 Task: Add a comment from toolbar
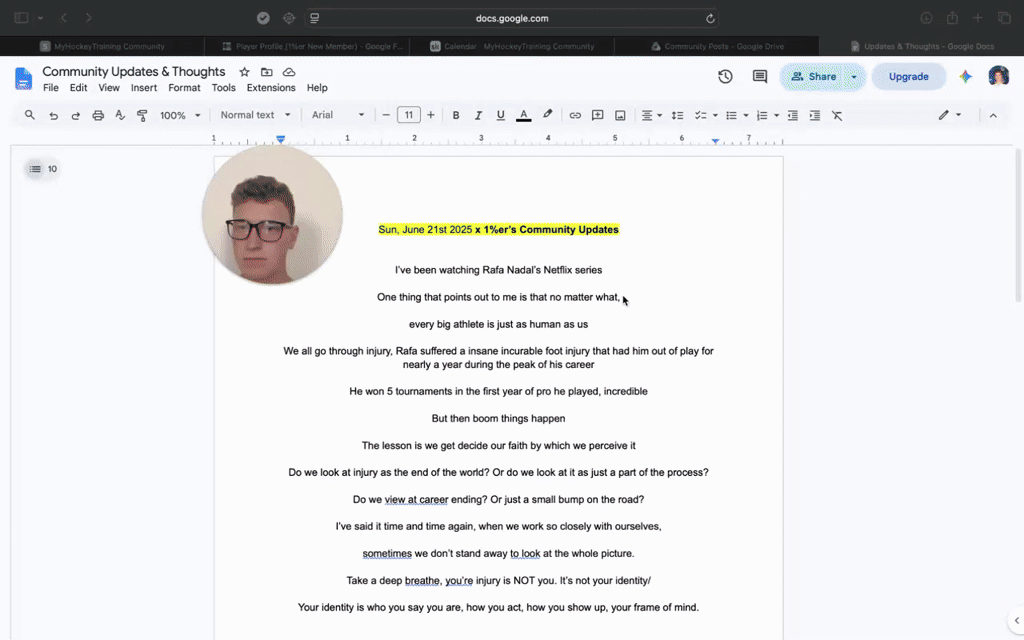(597, 116)
